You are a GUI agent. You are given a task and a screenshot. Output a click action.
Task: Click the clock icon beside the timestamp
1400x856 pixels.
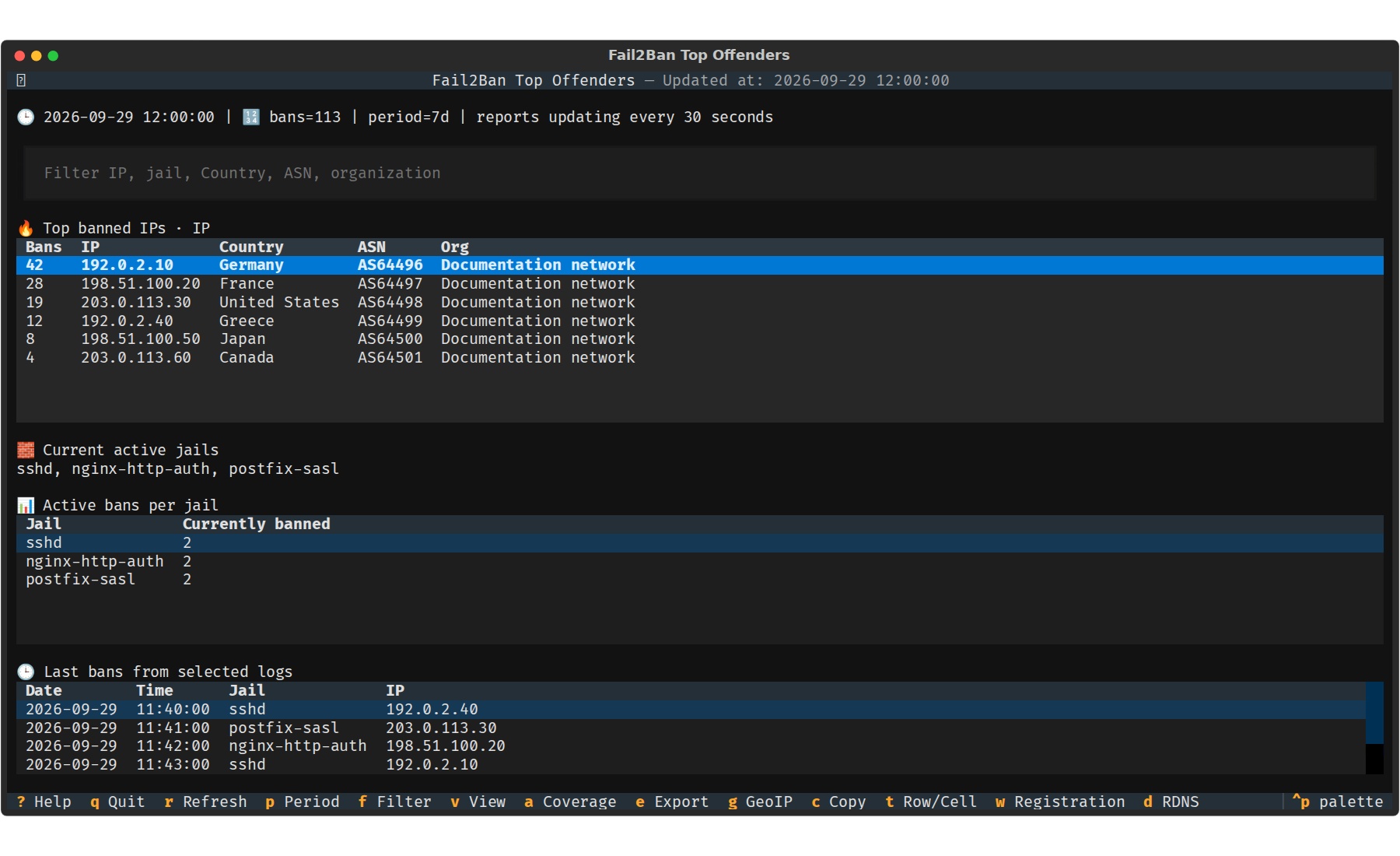click(26, 117)
